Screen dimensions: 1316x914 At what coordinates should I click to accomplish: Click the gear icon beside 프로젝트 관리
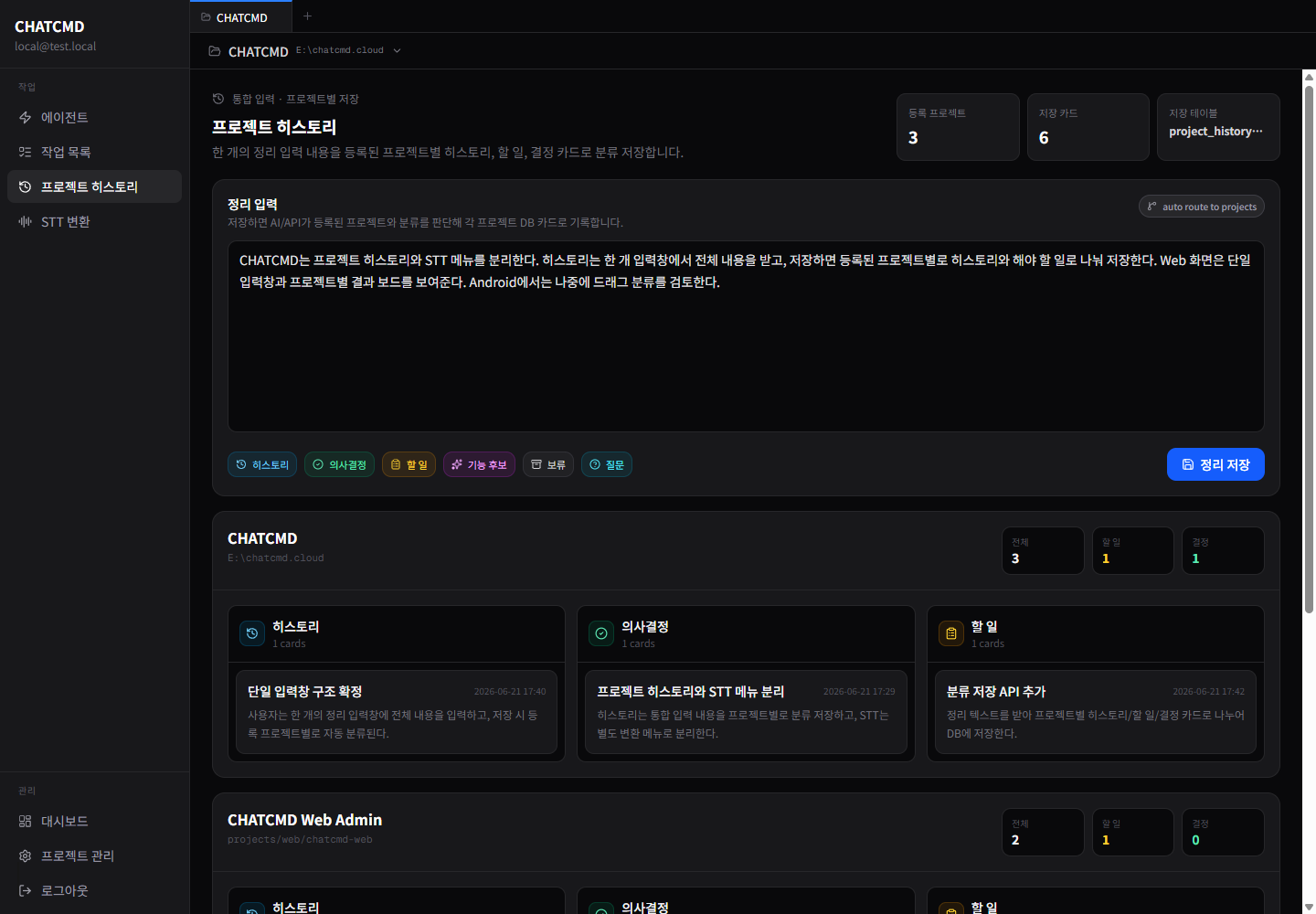click(25, 856)
